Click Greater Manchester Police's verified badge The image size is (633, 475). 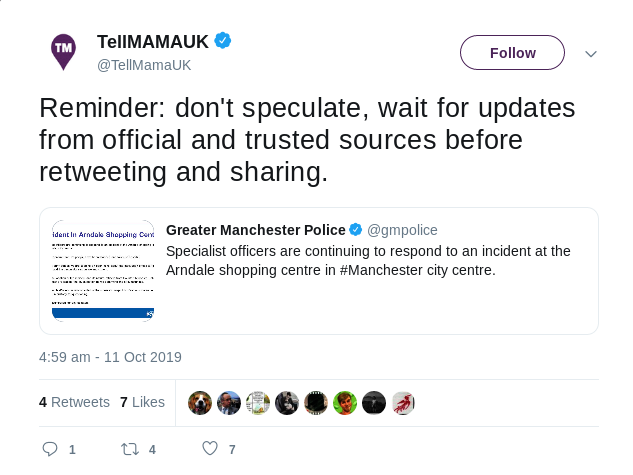(356, 230)
